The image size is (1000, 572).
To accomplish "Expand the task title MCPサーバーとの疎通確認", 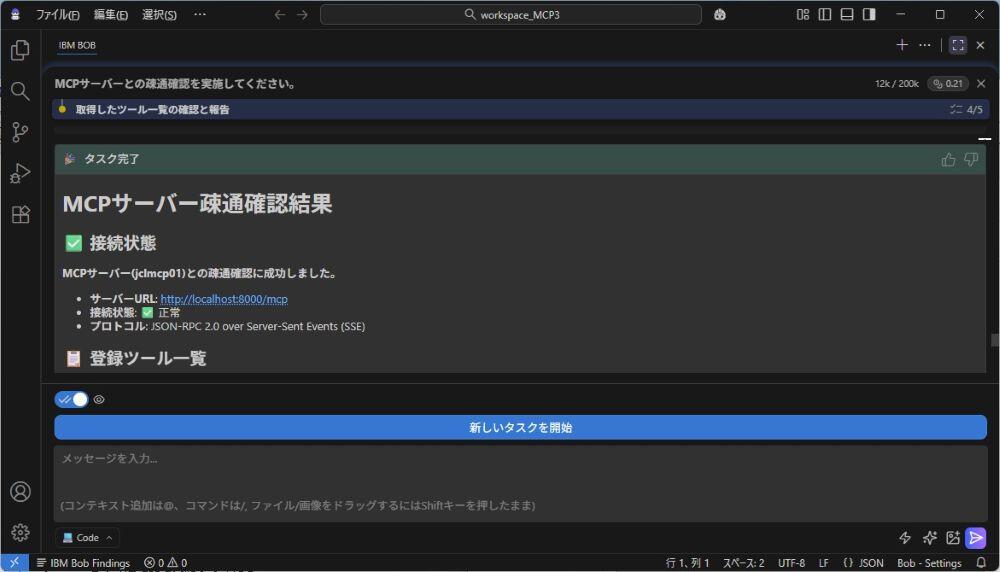I will [x=175, y=84].
